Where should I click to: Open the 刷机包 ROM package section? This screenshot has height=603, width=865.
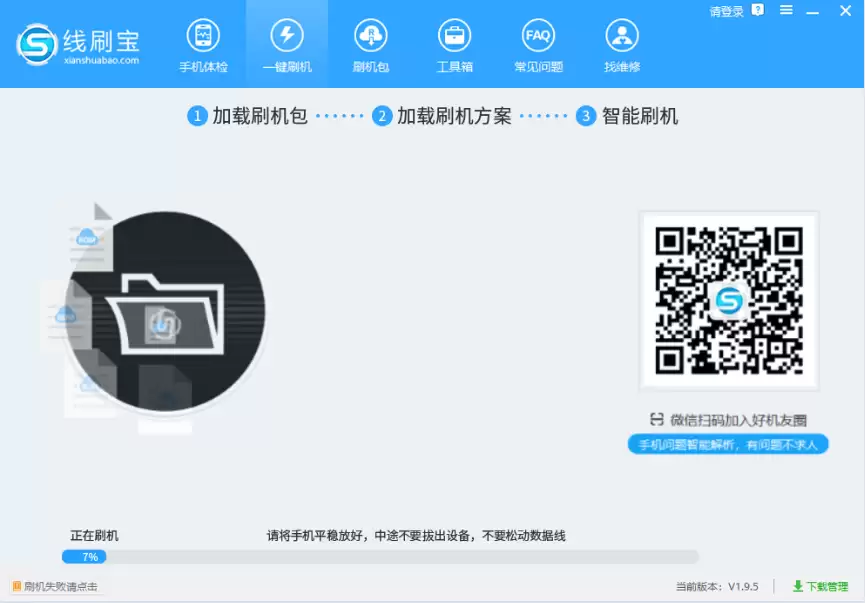point(370,42)
